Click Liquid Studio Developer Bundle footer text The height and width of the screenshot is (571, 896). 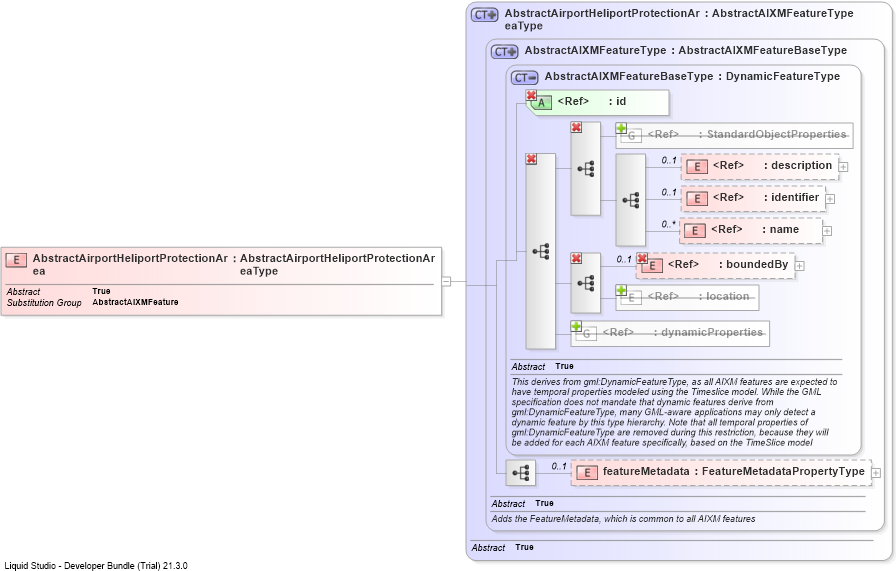[x=96, y=566]
